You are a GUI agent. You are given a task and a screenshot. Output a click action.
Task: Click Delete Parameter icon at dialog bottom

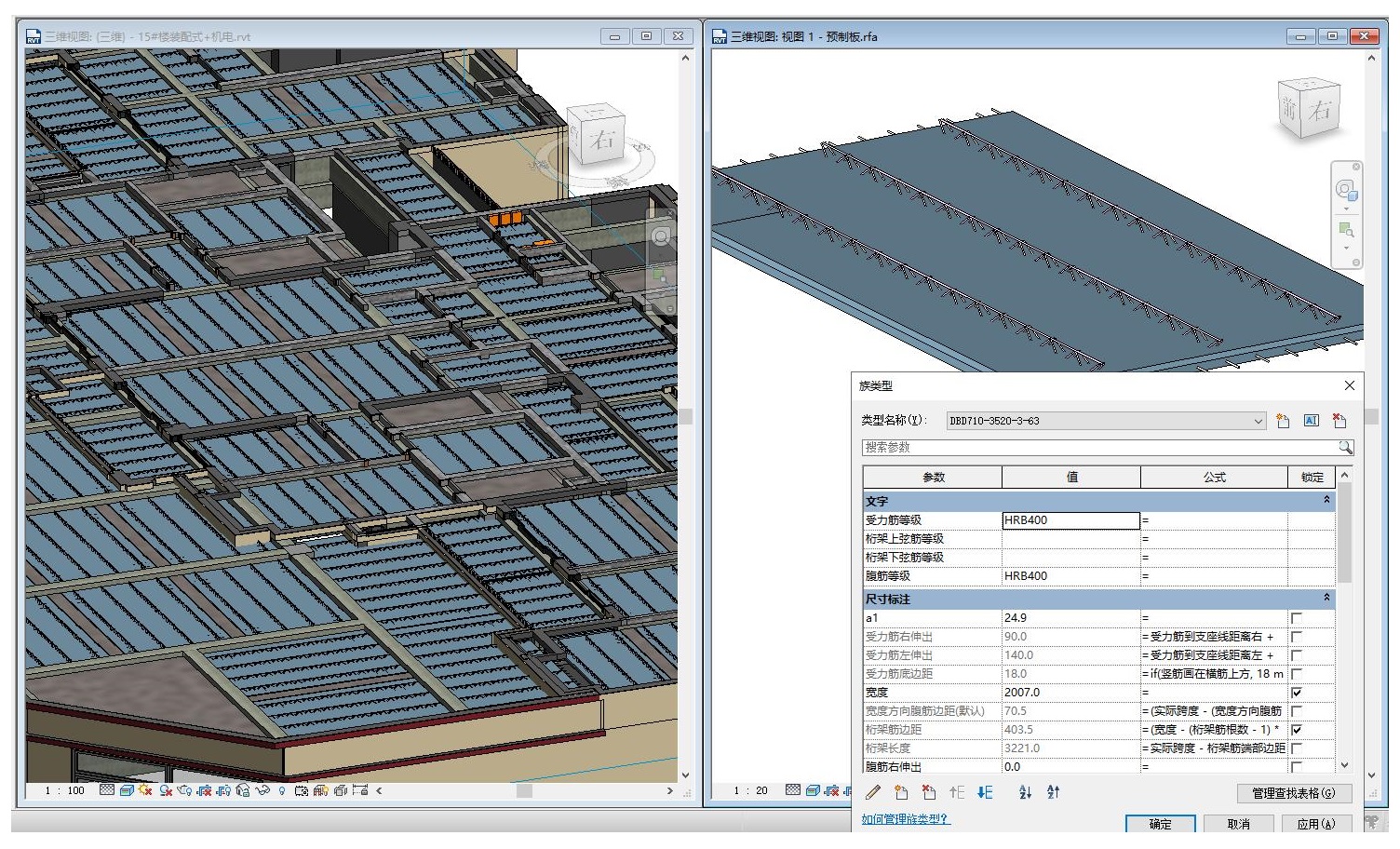pos(929,792)
